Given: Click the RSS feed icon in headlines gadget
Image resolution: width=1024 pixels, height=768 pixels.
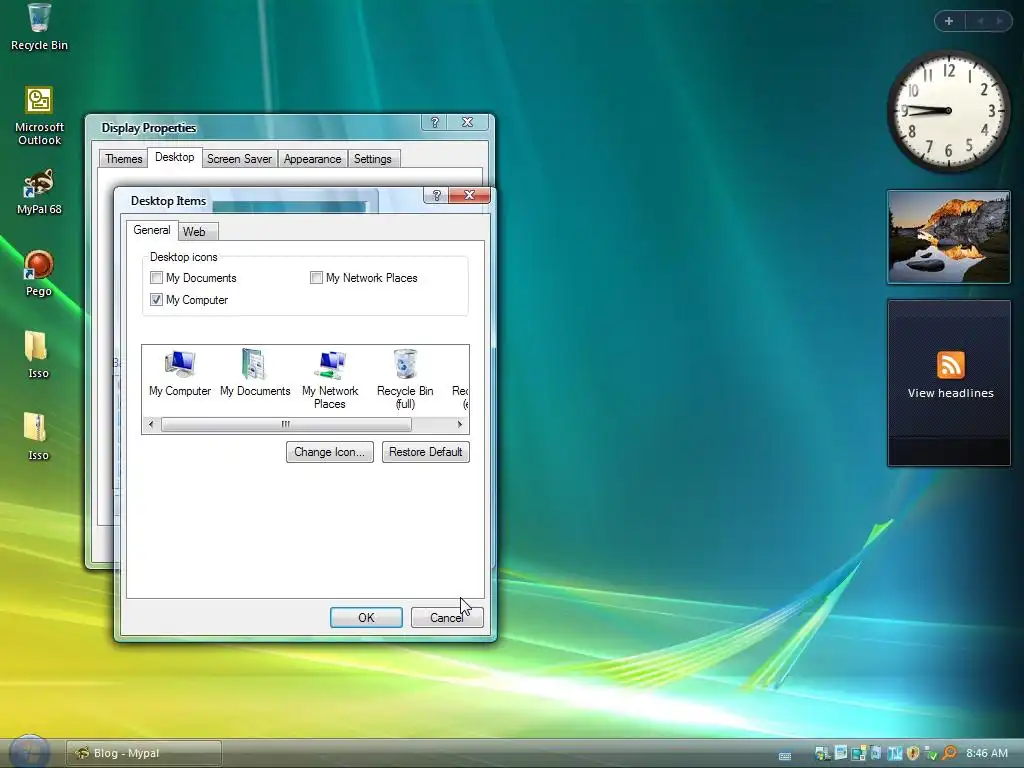Looking at the screenshot, I should 950,365.
